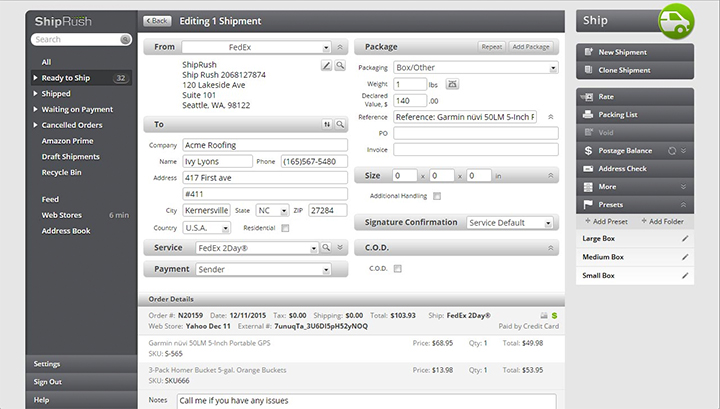Viewport: 720px width, 409px height.
Task: Open Amazon Prime in the sidebar
Action: (x=68, y=141)
